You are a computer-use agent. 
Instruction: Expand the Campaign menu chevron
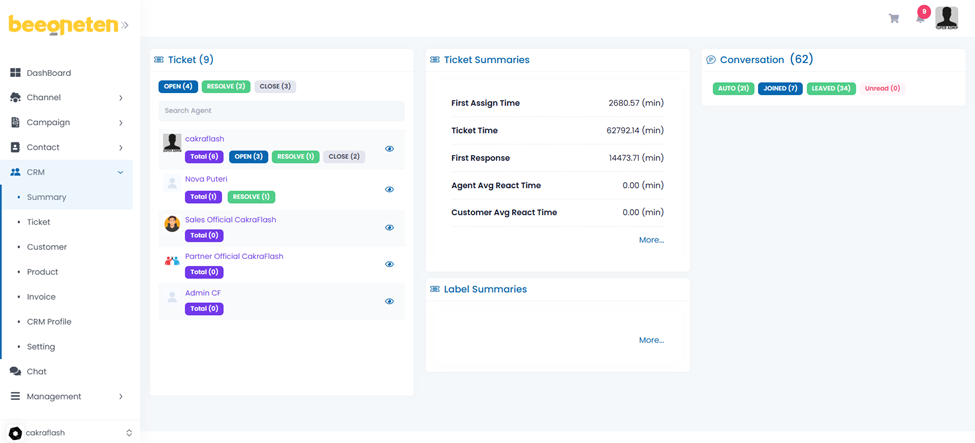pos(121,123)
